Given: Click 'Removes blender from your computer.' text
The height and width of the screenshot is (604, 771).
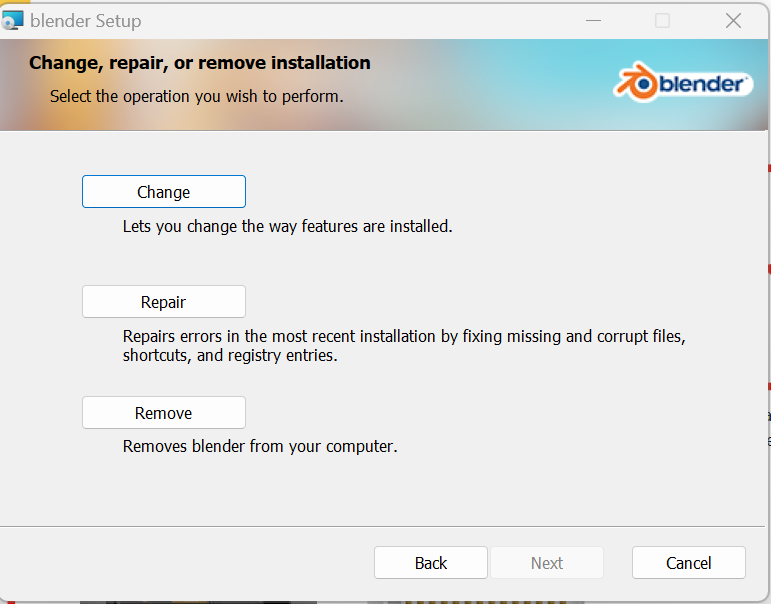Looking at the screenshot, I should (x=260, y=446).
